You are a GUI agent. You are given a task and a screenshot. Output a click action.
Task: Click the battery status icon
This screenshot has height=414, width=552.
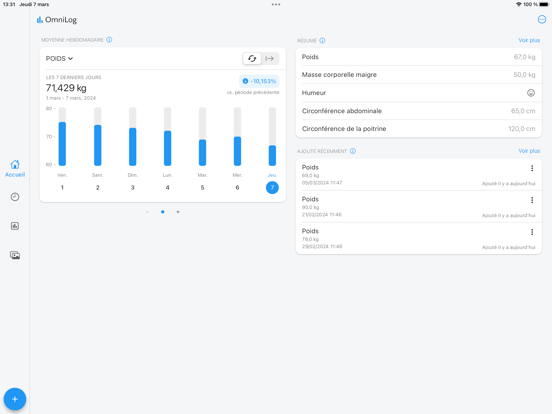click(x=544, y=4)
